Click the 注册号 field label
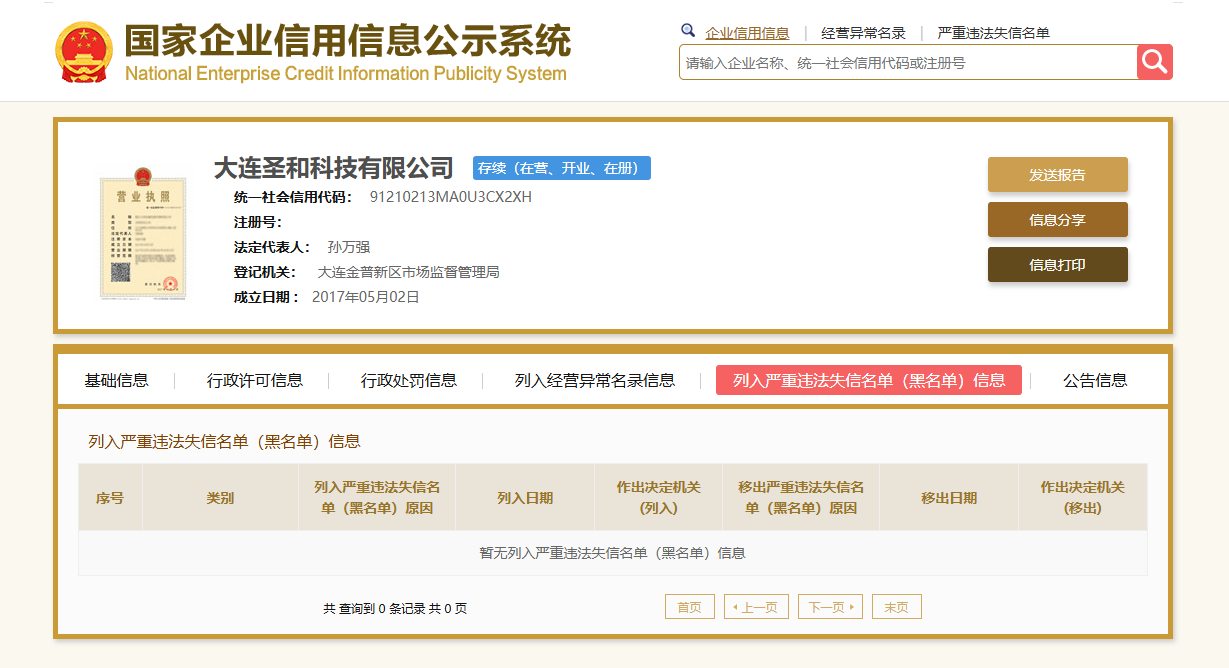The image size is (1229, 668). (258, 222)
